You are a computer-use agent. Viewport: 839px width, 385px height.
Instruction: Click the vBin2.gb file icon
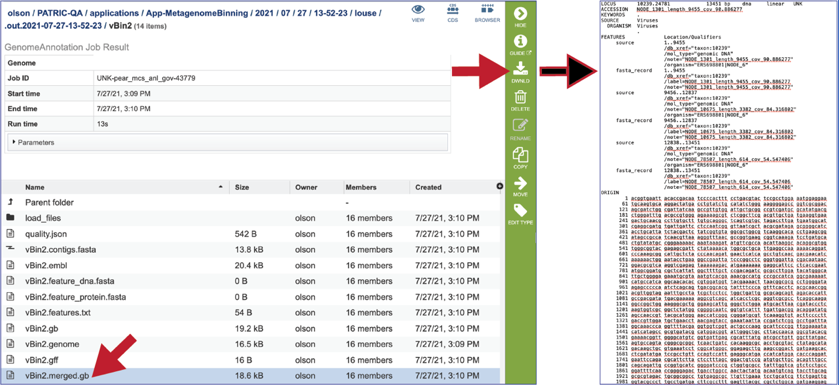click(10, 328)
